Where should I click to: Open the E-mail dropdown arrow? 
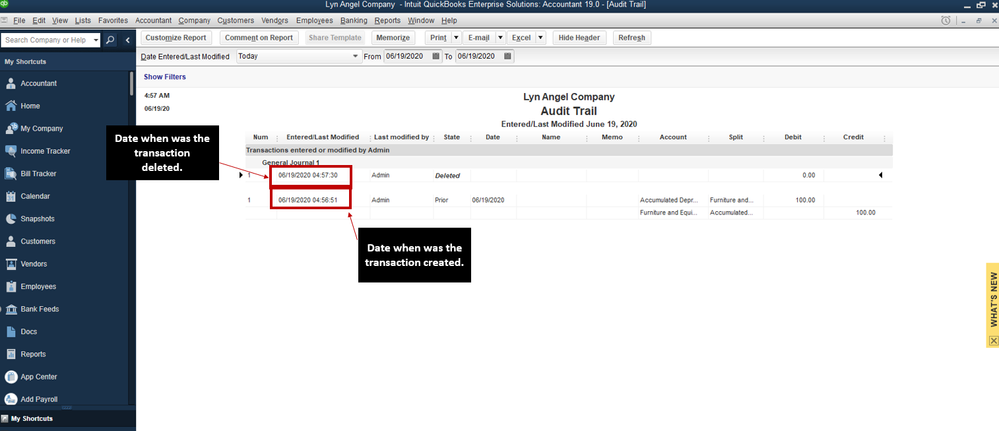(500, 38)
